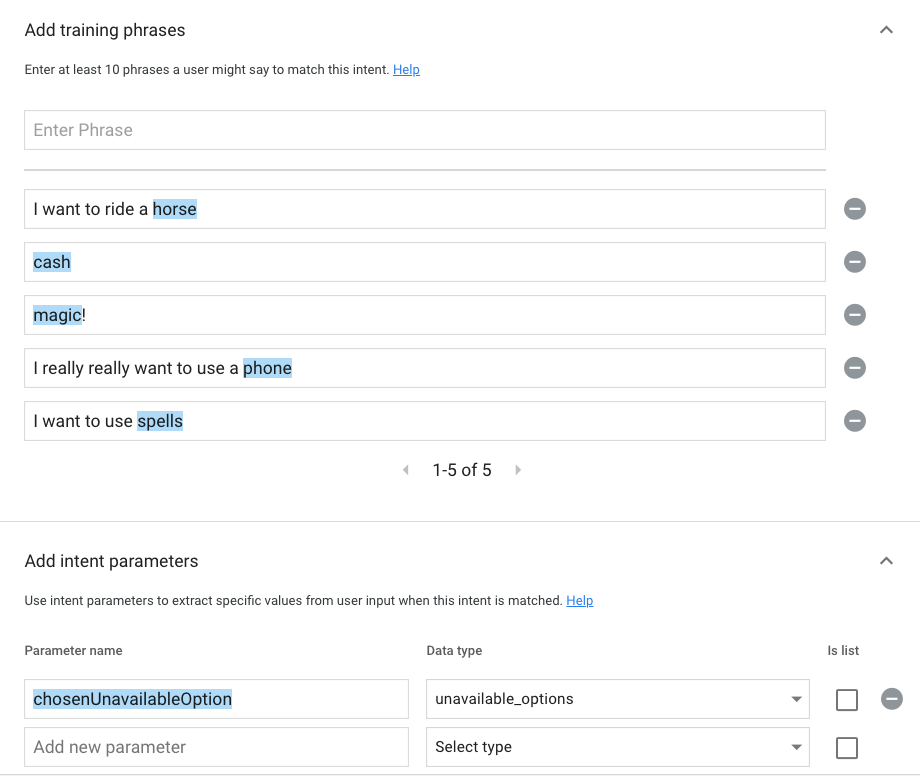Open the unavailable_options data type dropdown
Viewport: 920px width, 776px height.
point(617,699)
